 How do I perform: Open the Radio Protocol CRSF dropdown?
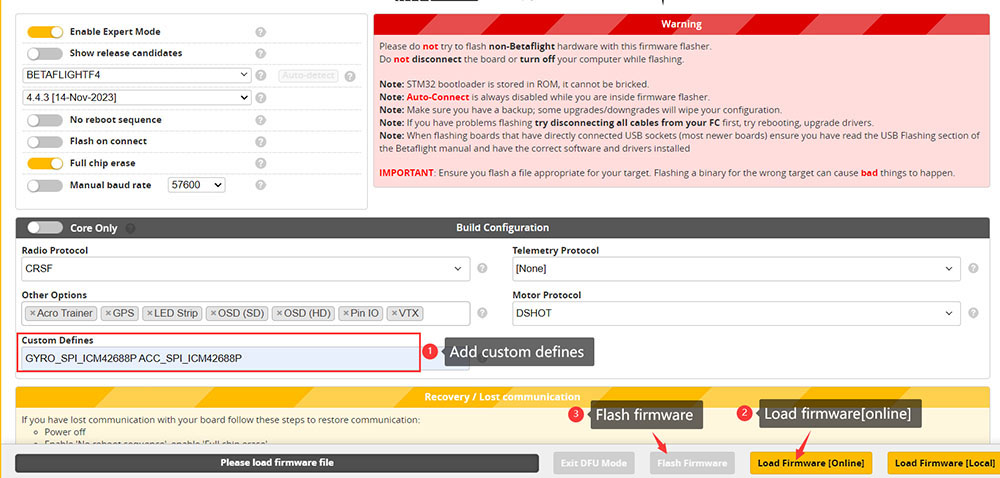click(x=245, y=269)
